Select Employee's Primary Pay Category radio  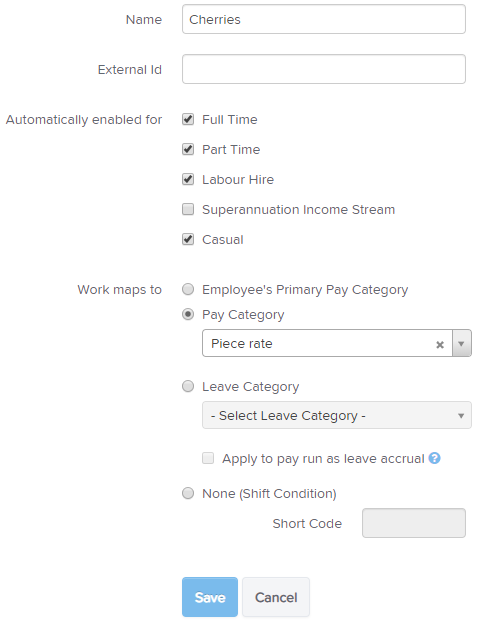coord(188,289)
